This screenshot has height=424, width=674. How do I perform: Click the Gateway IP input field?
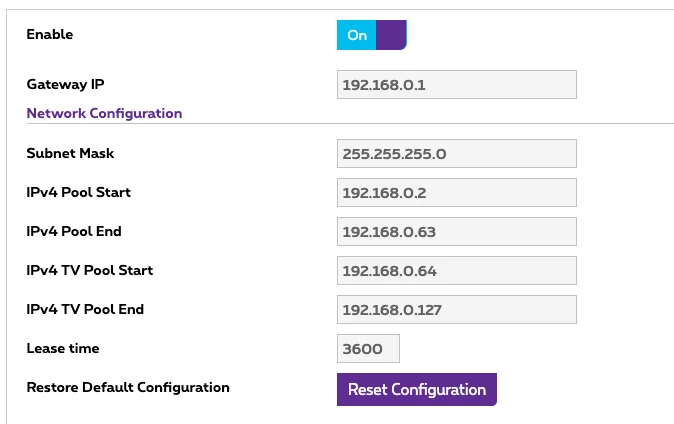click(x=457, y=85)
